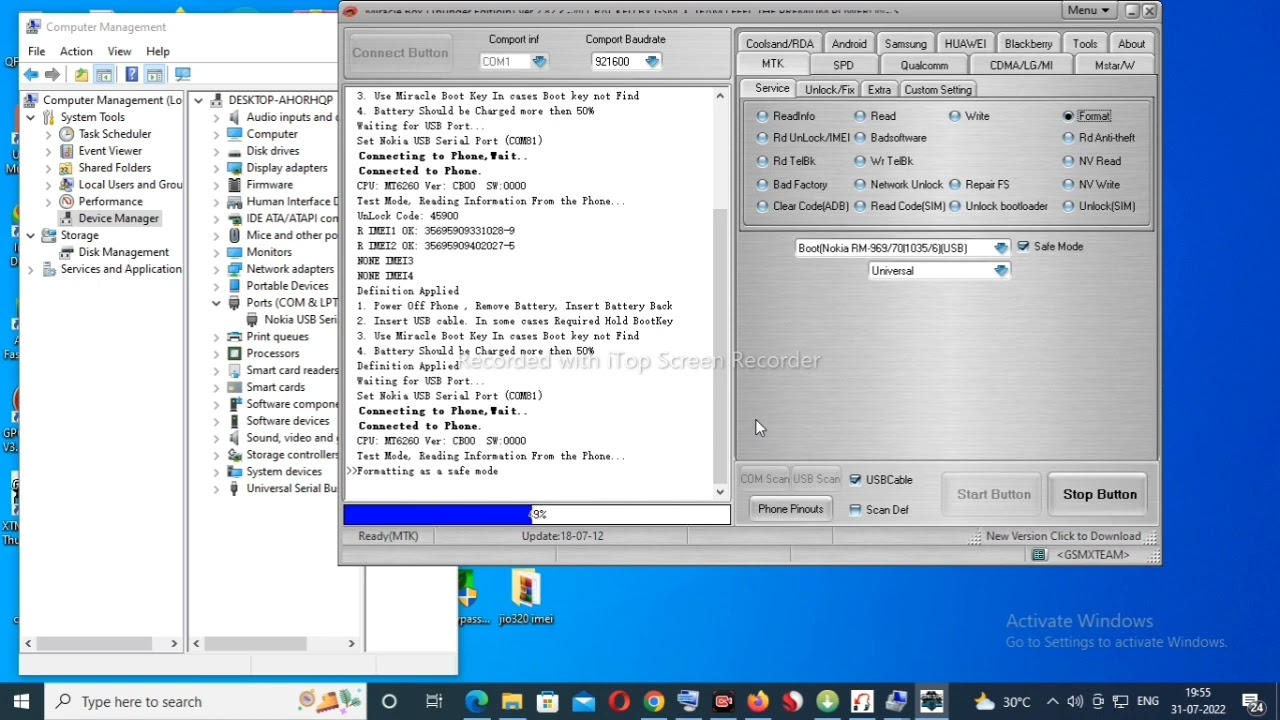Select the Write radio button
Viewport: 1280px width, 720px height.
point(955,116)
